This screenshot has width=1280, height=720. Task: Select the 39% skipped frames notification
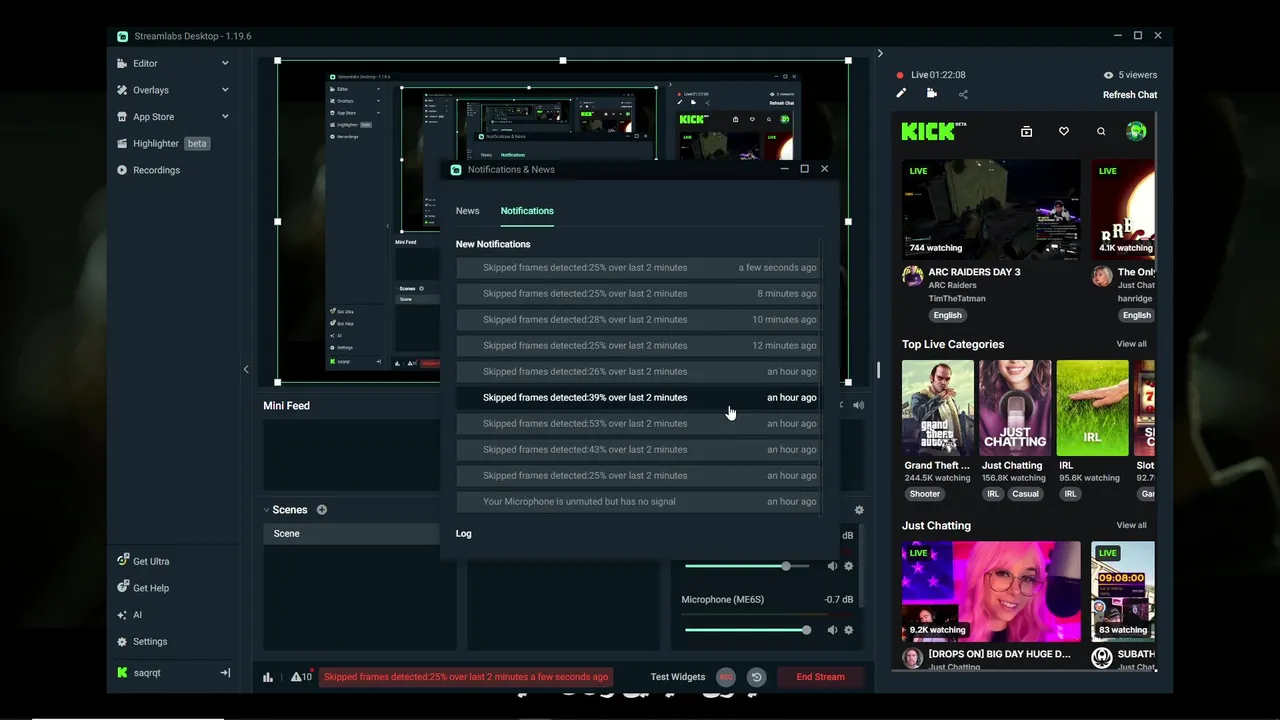pos(638,397)
